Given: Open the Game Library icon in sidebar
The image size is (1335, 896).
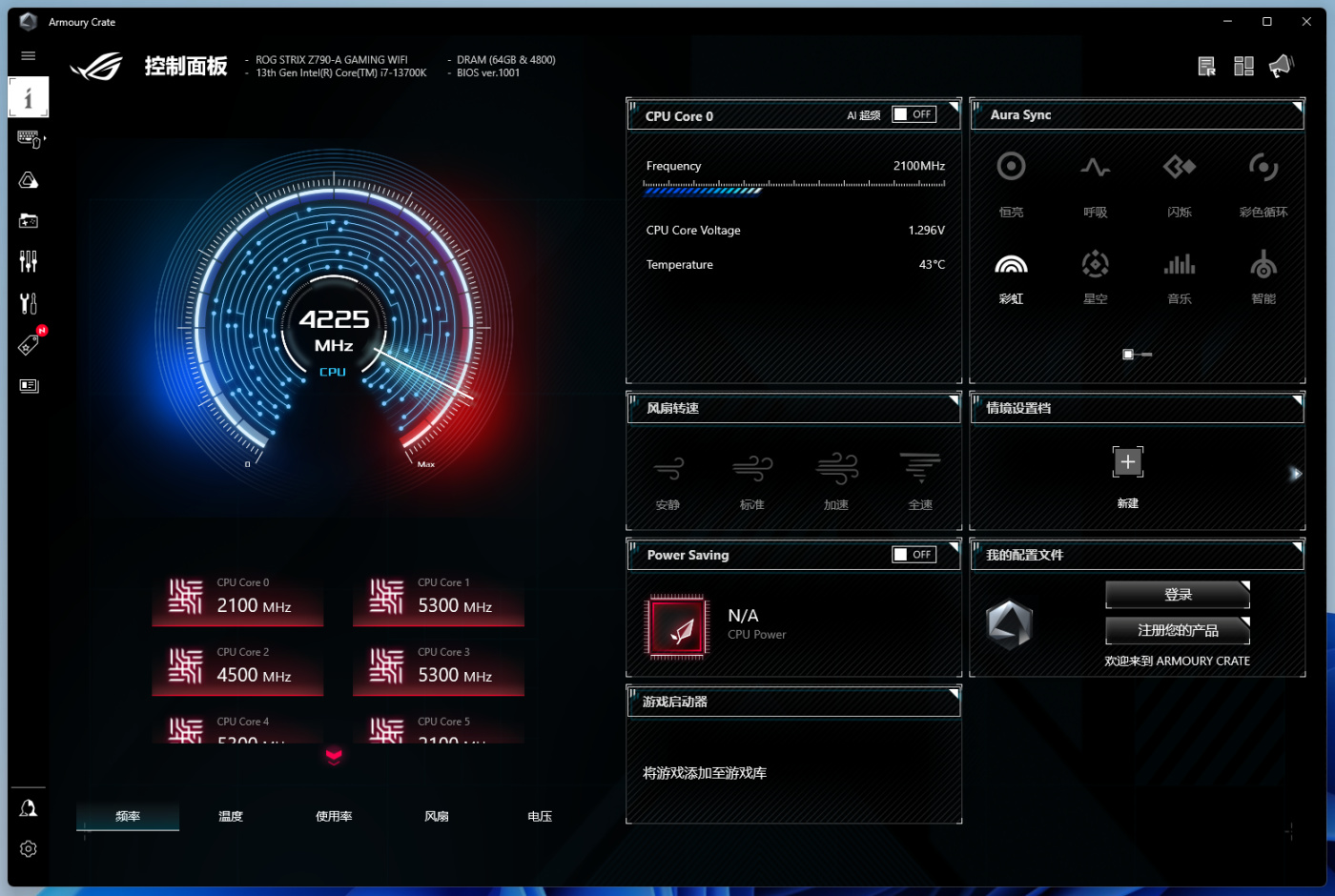Looking at the screenshot, I should (29, 221).
